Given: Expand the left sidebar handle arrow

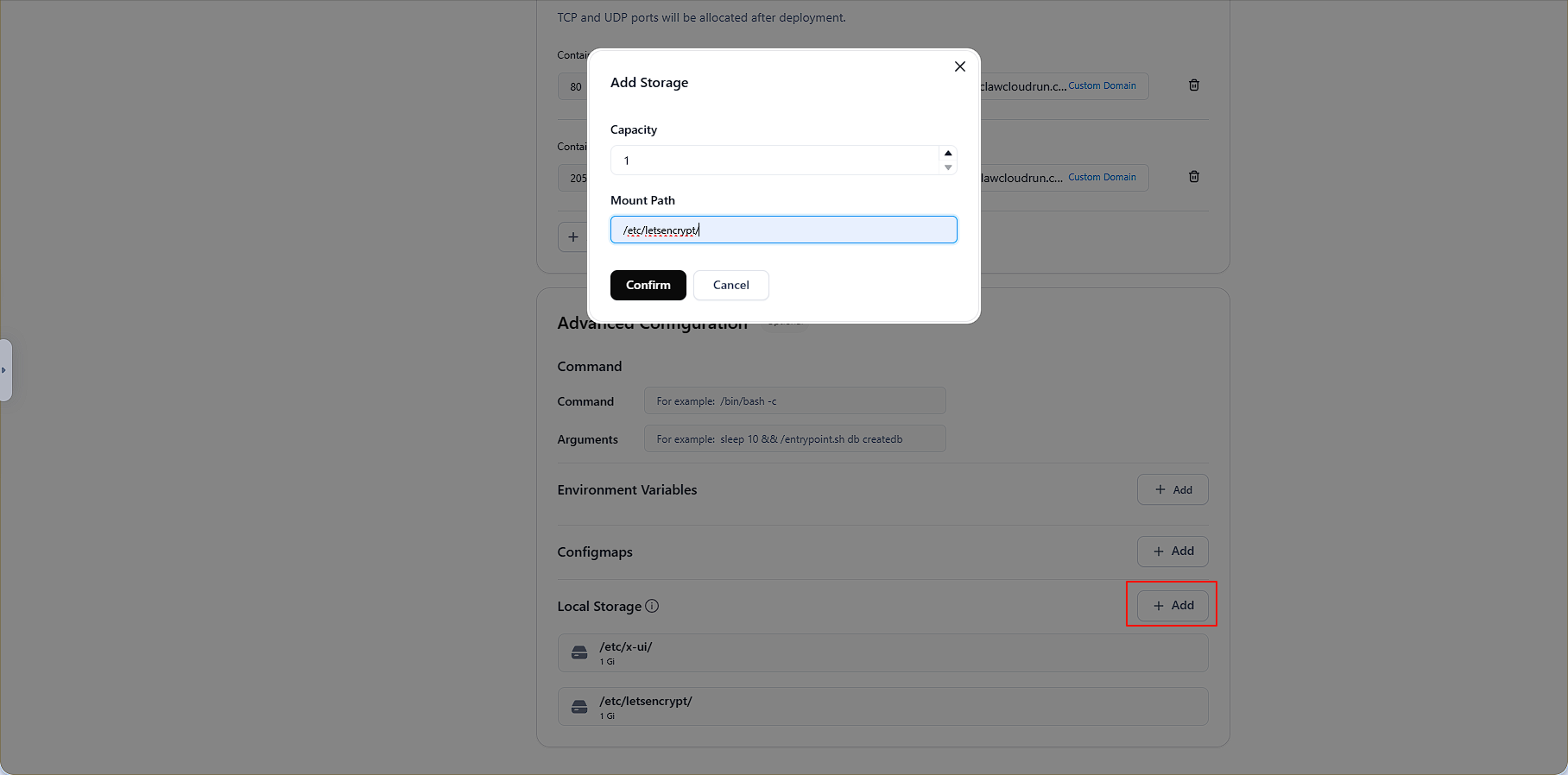Looking at the screenshot, I should 4,370.
